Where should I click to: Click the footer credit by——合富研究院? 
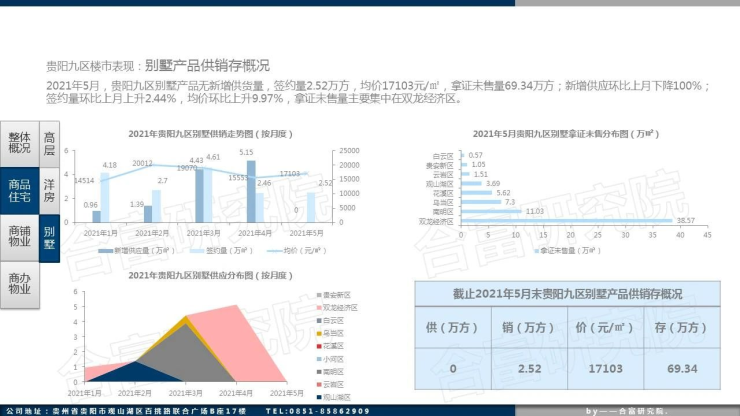[x=626, y=411]
